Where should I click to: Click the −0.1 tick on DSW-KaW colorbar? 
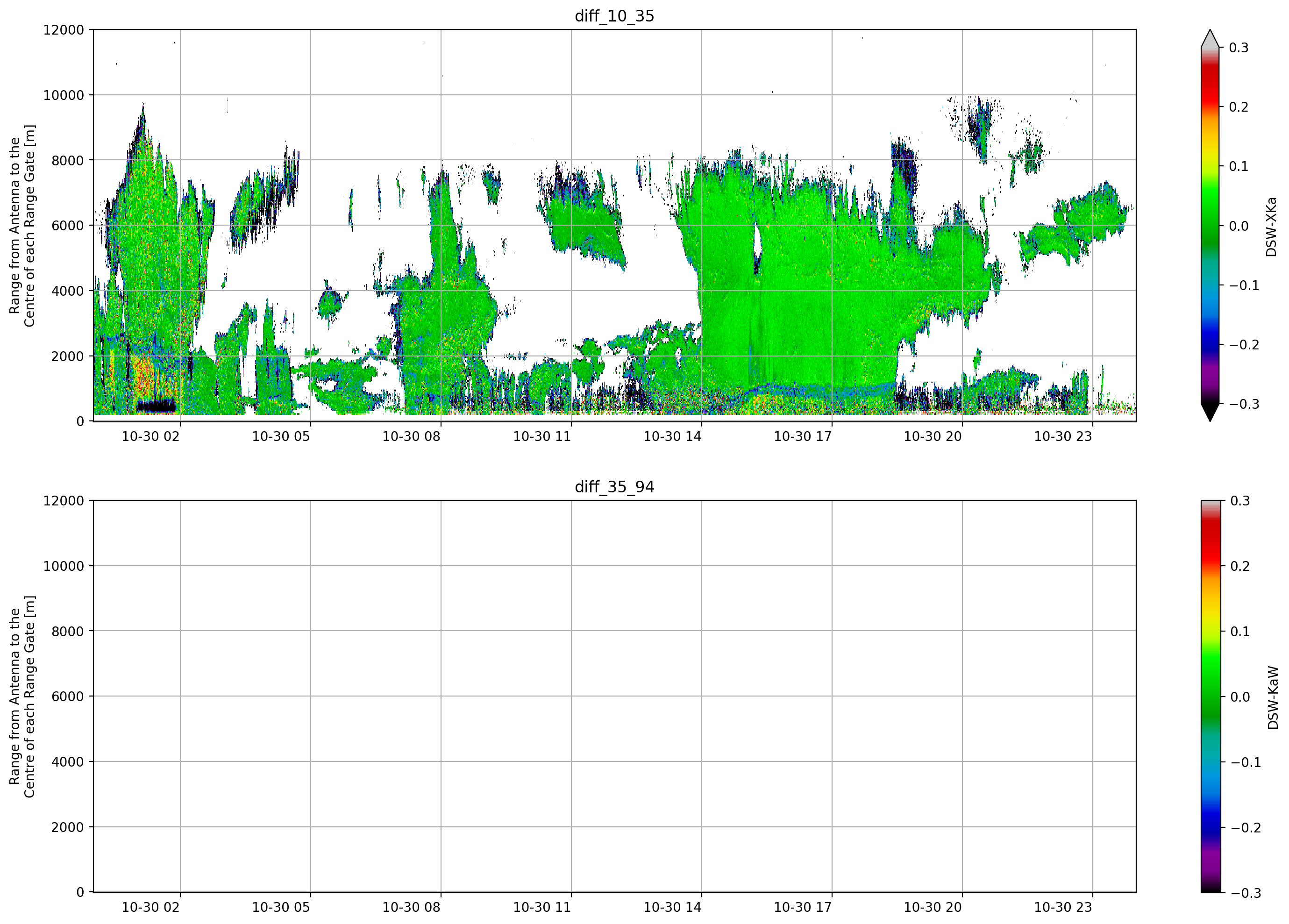click(1246, 762)
